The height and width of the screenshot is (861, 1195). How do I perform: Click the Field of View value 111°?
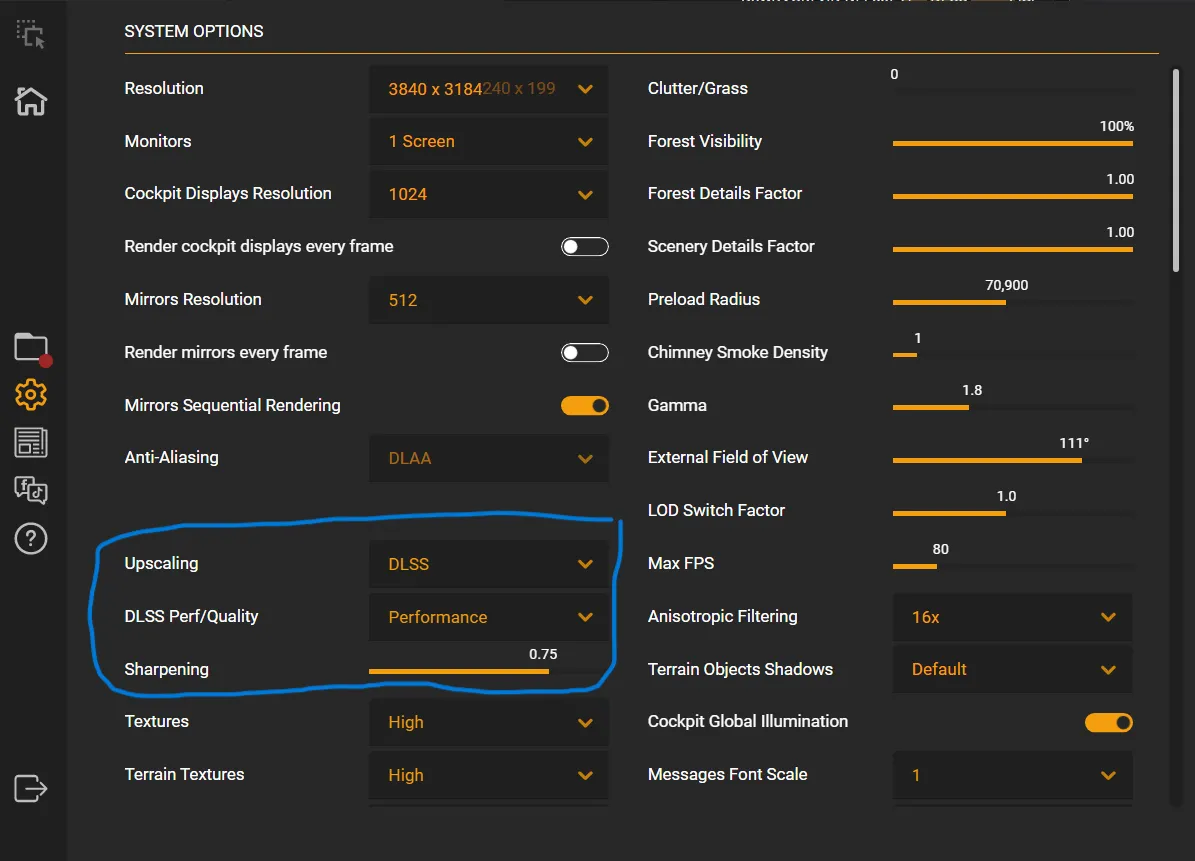tap(1074, 443)
